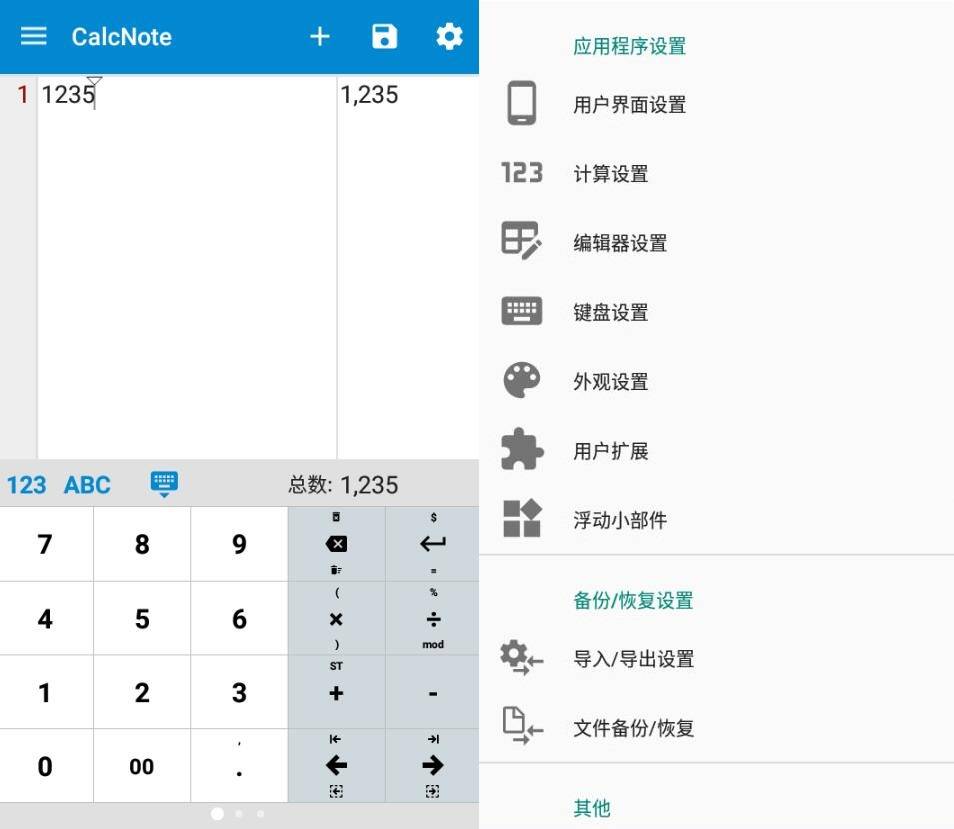Switch to the 123 numeric keyboard tab

click(x=26, y=485)
